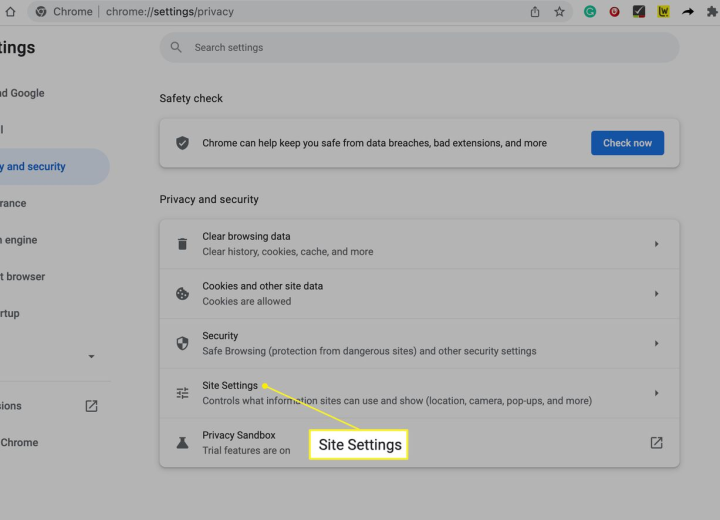Viewport: 720px width, 520px height.
Task: Click the Chrome logo in the address bar
Action: [41, 11]
